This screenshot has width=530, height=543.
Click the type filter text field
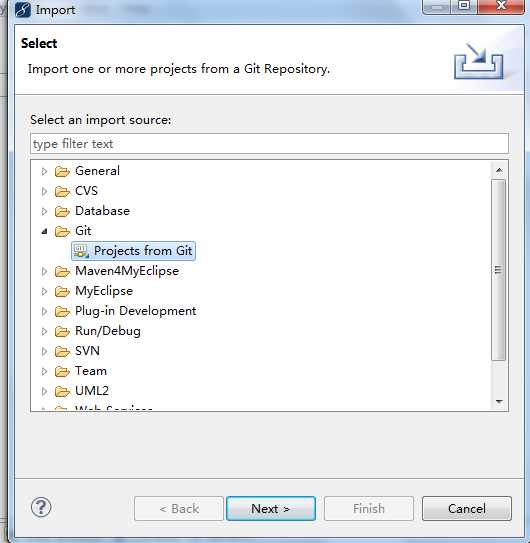pyautogui.click(x=269, y=143)
